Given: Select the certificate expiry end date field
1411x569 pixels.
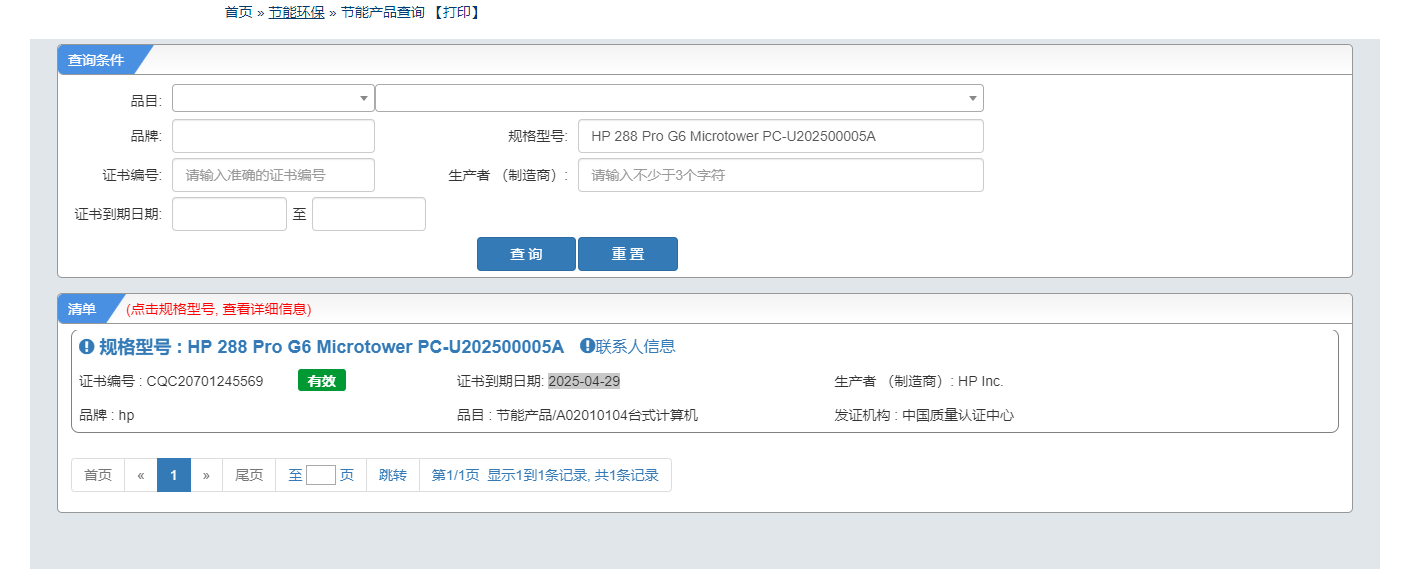Looking at the screenshot, I should point(369,214).
